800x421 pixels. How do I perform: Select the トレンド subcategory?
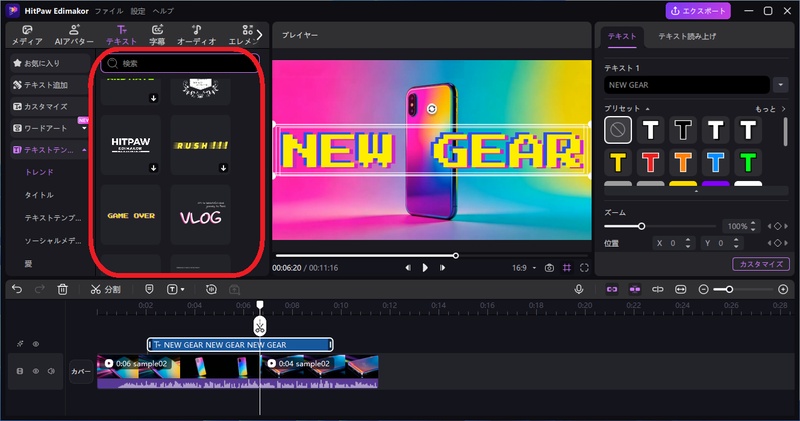[x=39, y=172]
